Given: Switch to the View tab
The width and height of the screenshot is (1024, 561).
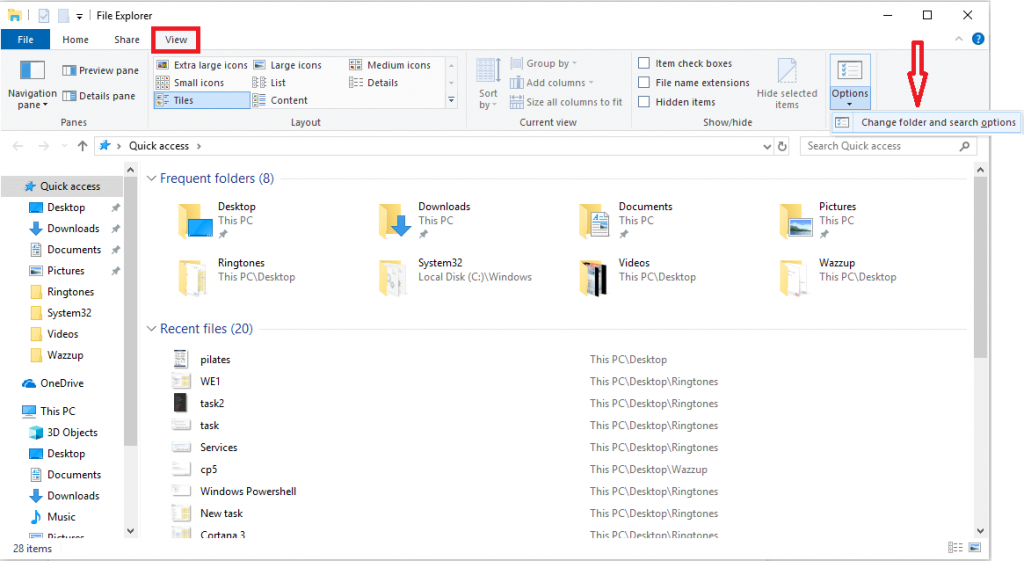Looking at the screenshot, I should pyautogui.click(x=176, y=39).
